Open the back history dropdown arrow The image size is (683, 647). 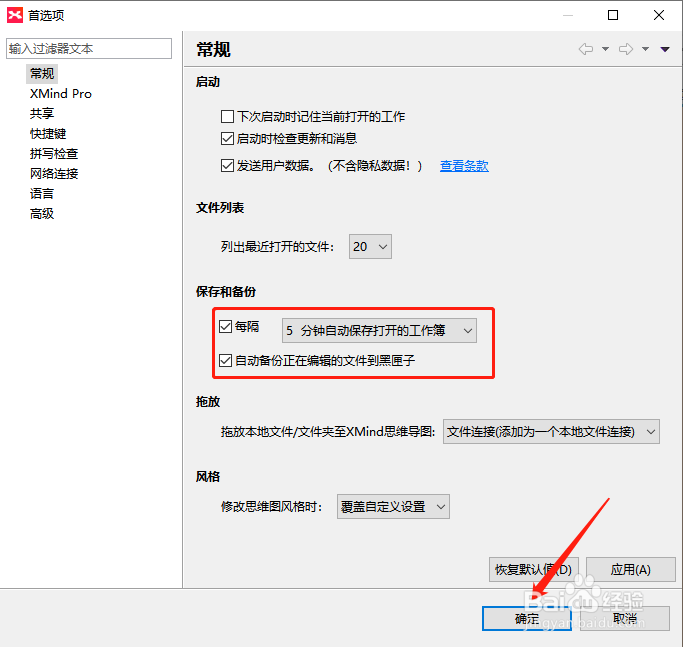(605, 49)
